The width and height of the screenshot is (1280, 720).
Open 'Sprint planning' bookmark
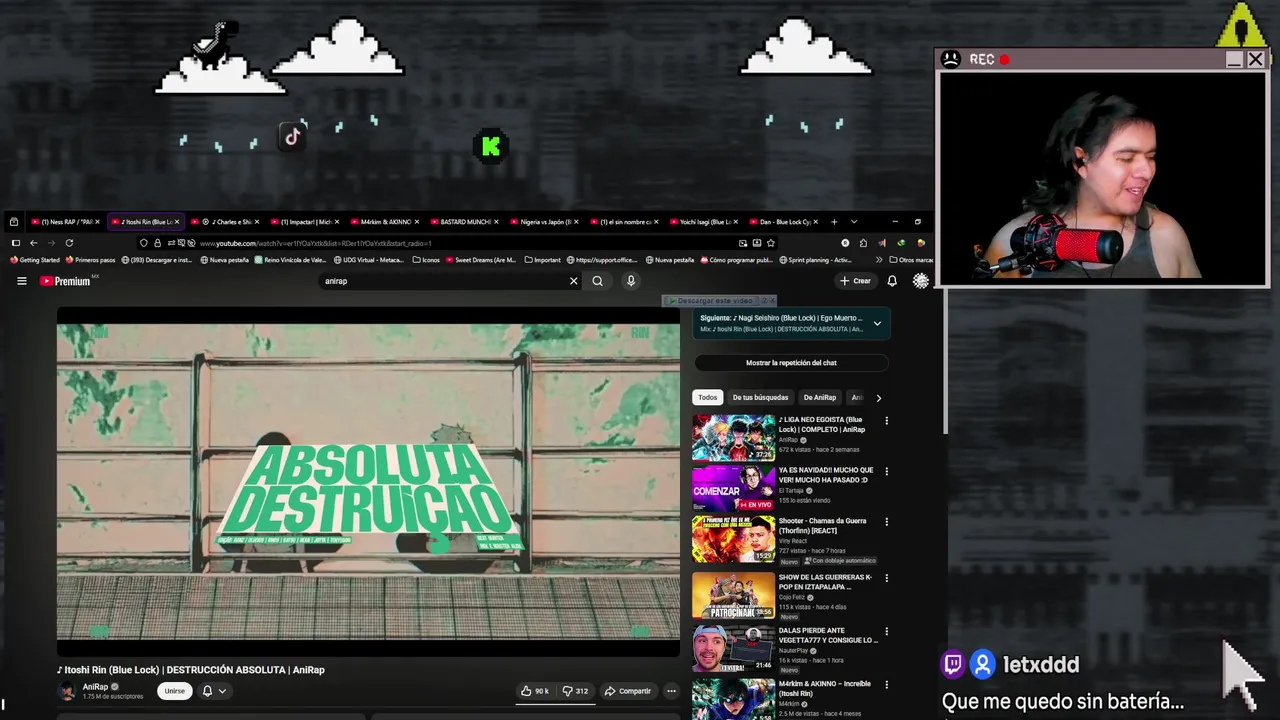point(814,260)
